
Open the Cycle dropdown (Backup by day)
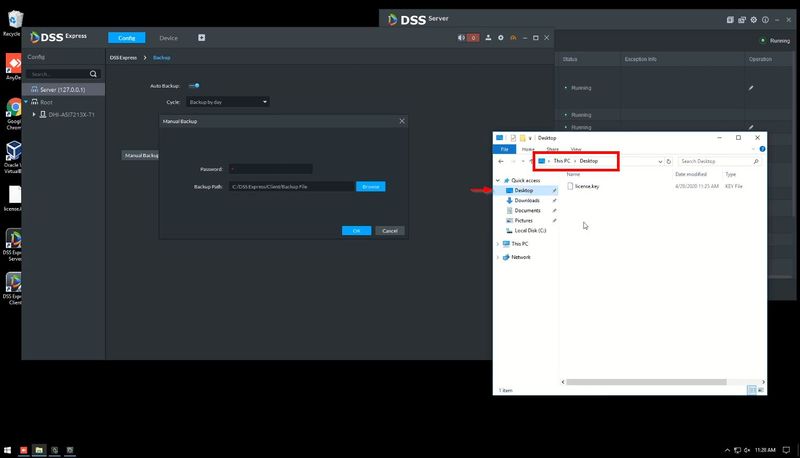click(x=228, y=102)
